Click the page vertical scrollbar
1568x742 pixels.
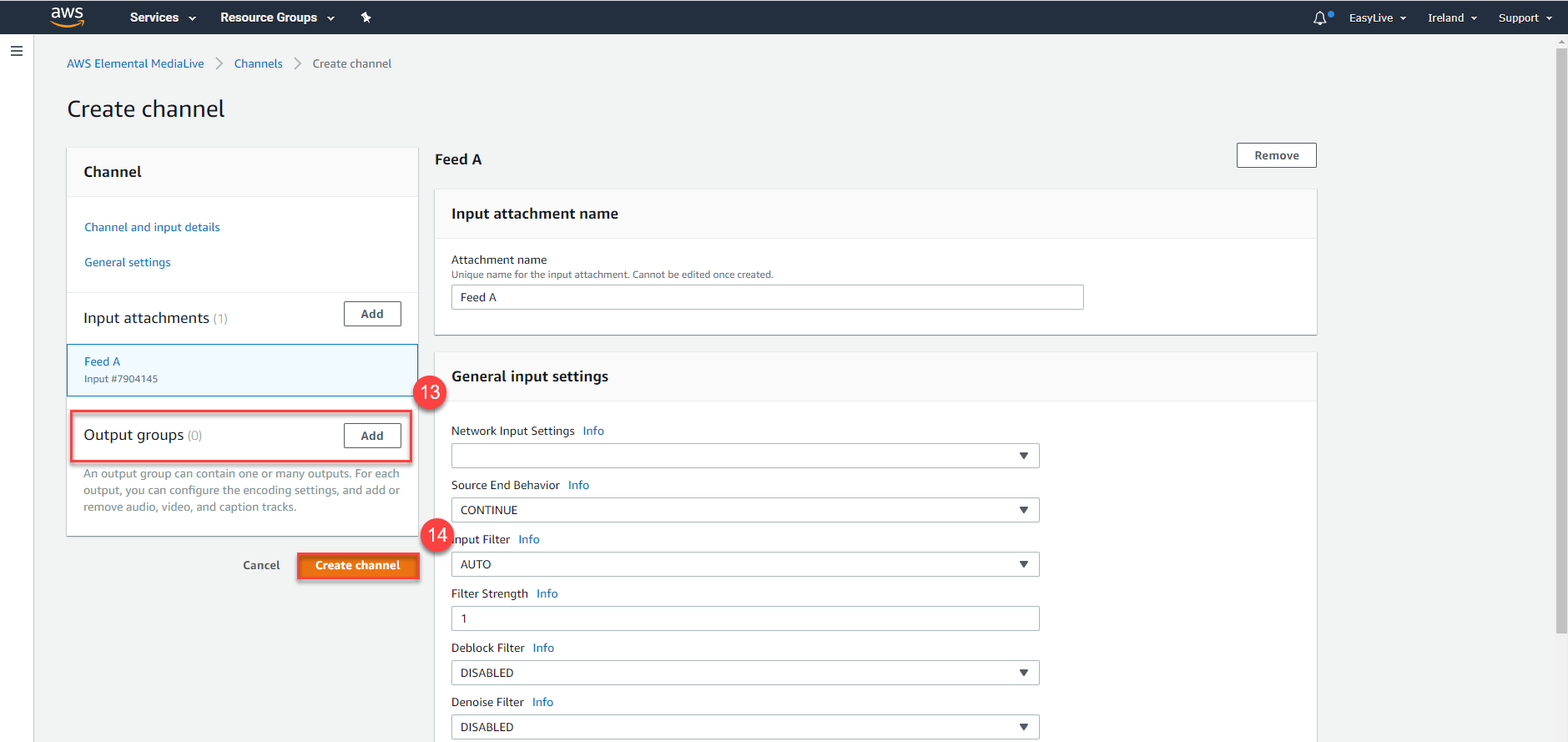pos(1561,341)
